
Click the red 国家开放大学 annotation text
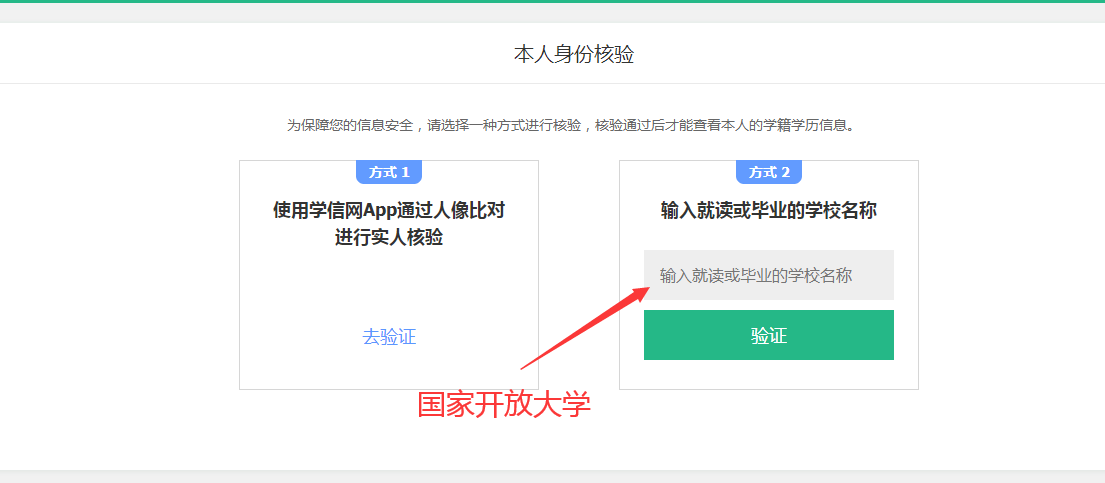tap(504, 405)
